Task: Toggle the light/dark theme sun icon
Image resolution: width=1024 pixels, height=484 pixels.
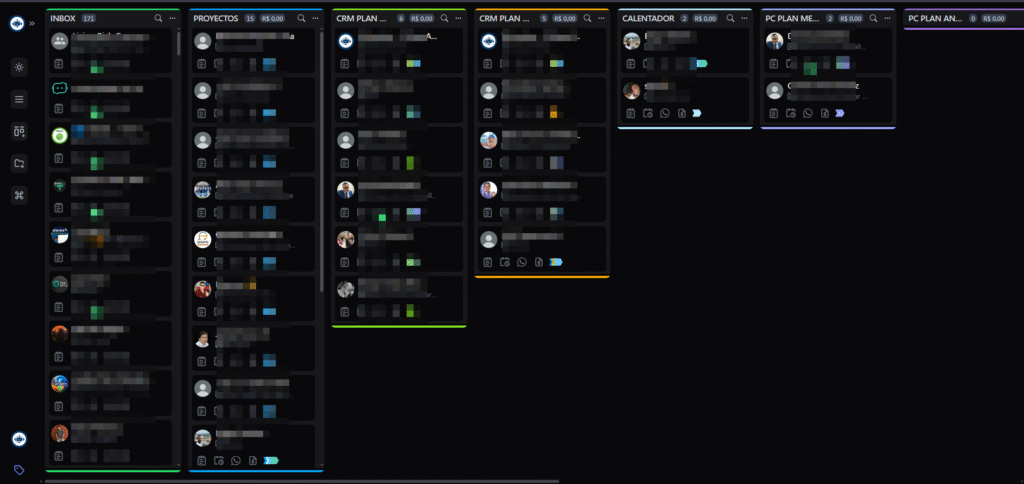Action: (x=19, y=67)
